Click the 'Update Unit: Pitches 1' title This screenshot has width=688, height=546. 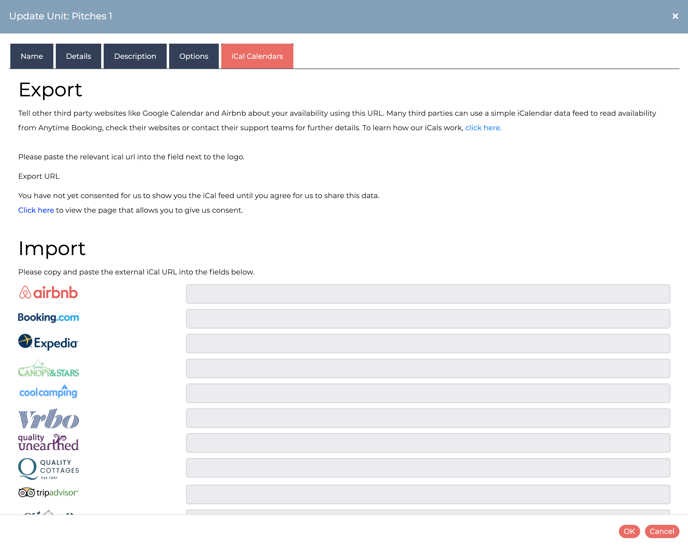[x=61, y=16]
